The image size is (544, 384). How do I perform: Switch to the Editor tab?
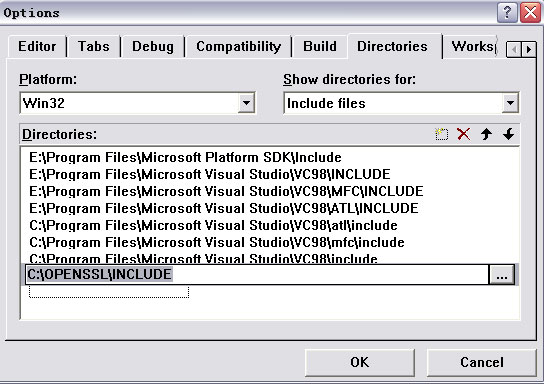coord(37,46)
